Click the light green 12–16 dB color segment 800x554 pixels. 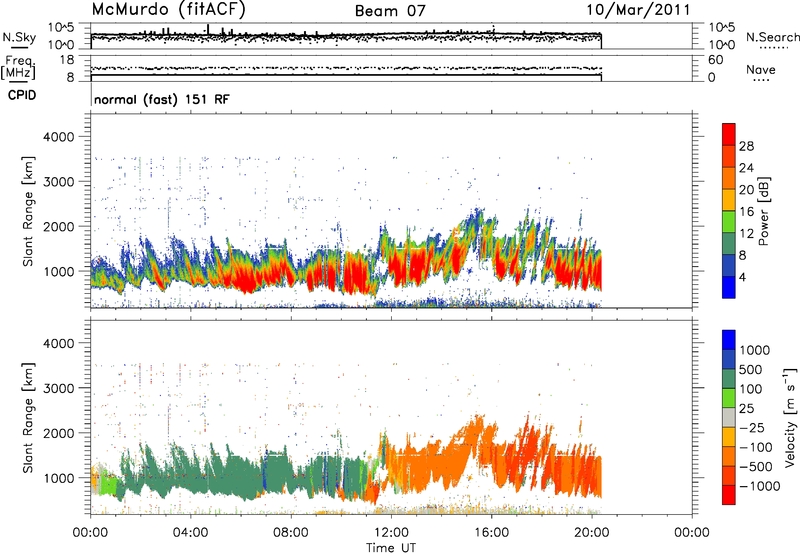tap(729, 222)
